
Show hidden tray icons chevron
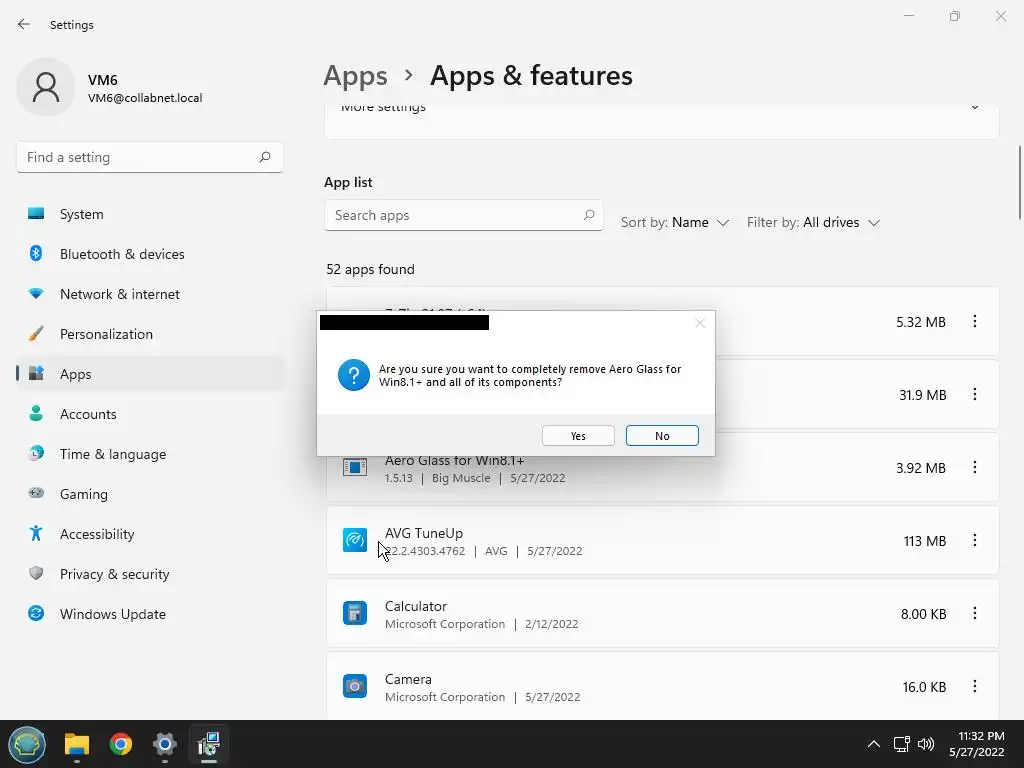[x=873, y=744]
